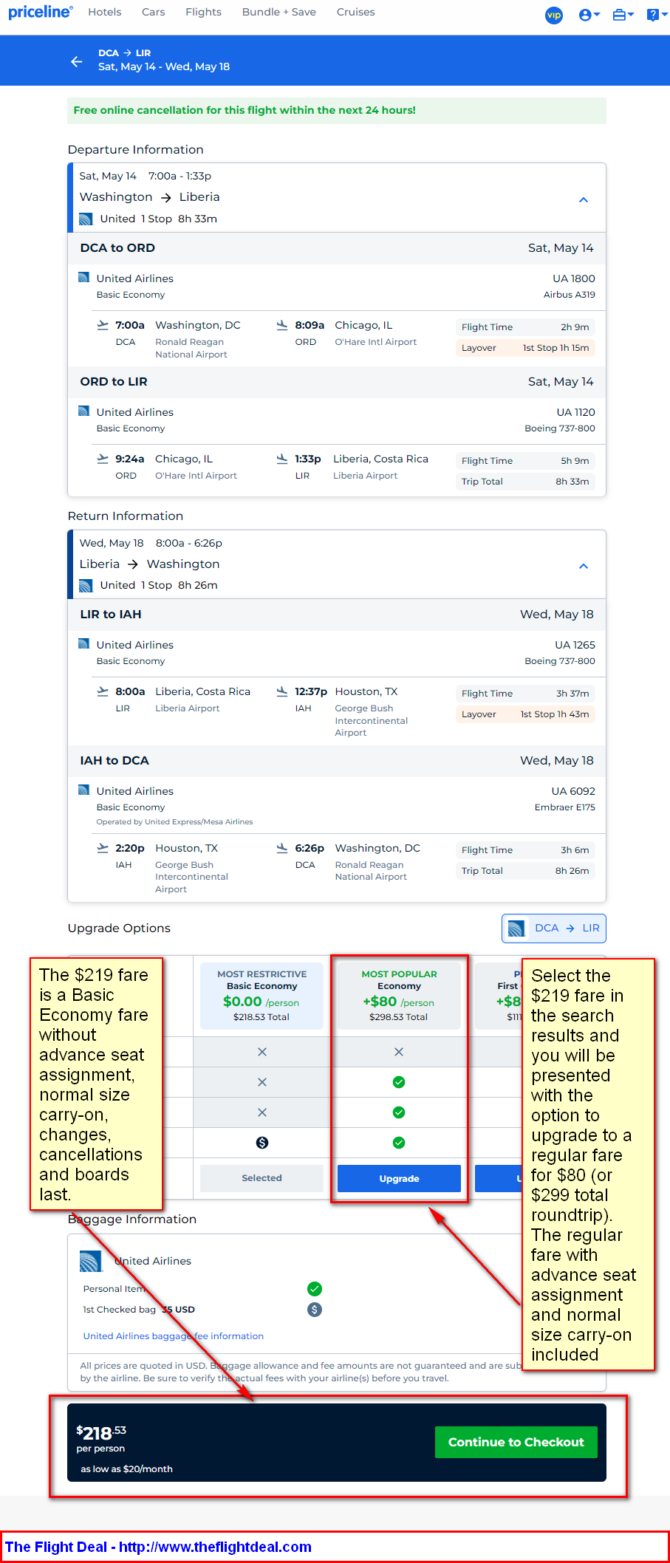
Task: Click the 'Layover 1st Stop 1h 43m' badge
Action: coord(525,714)
